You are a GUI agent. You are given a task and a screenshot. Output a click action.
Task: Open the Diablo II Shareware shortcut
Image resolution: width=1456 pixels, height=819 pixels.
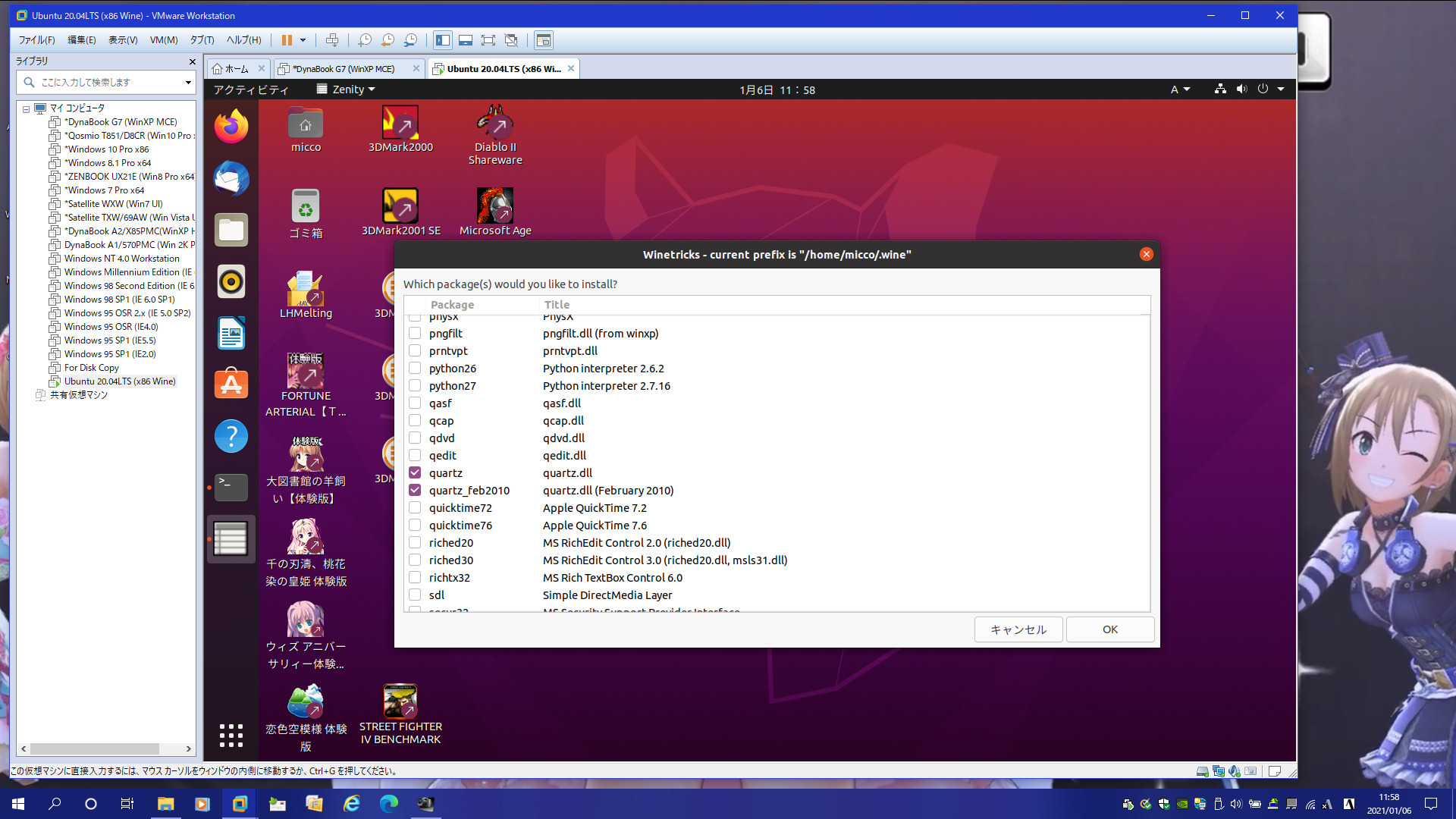click(x=495, y=135)
